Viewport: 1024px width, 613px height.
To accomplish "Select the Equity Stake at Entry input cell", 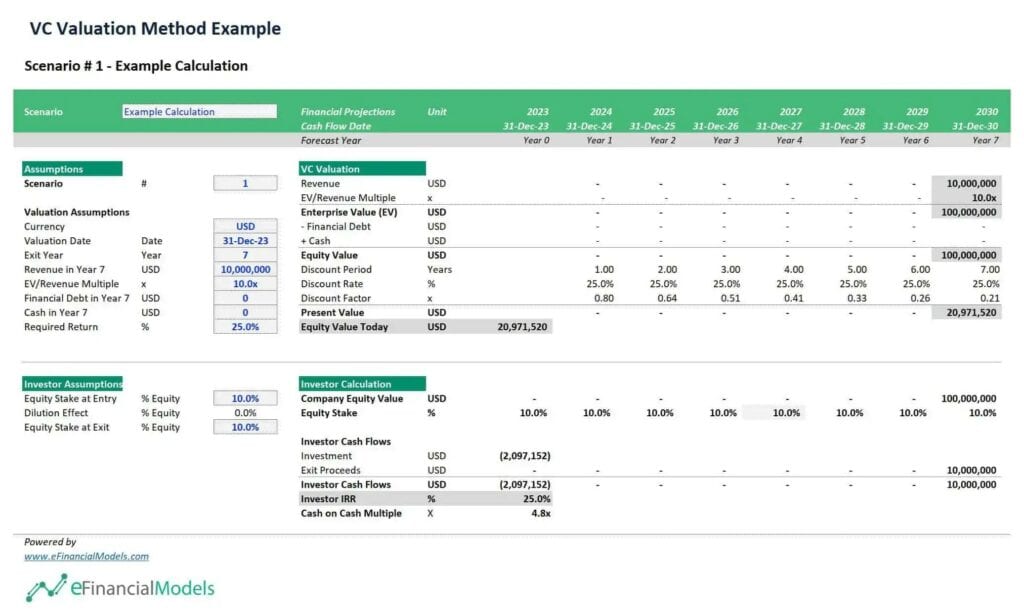I will tap(245, 398).
